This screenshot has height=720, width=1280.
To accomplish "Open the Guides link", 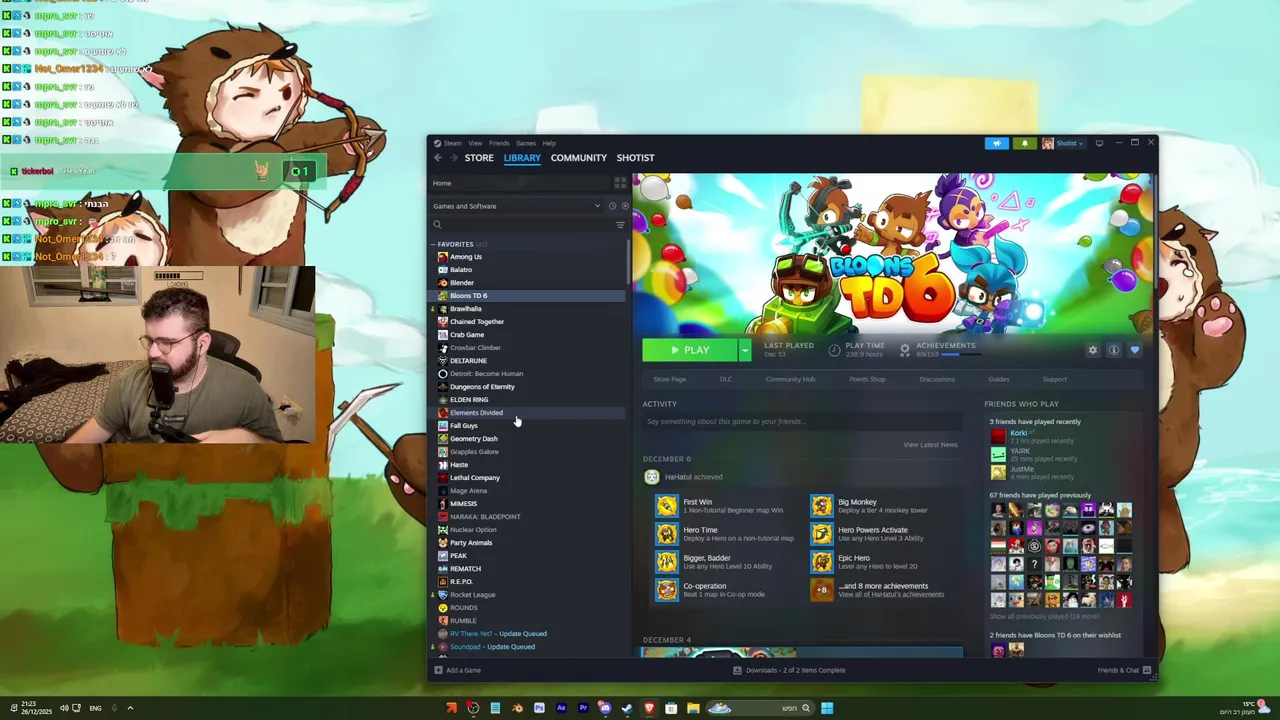I will [999, 379].
